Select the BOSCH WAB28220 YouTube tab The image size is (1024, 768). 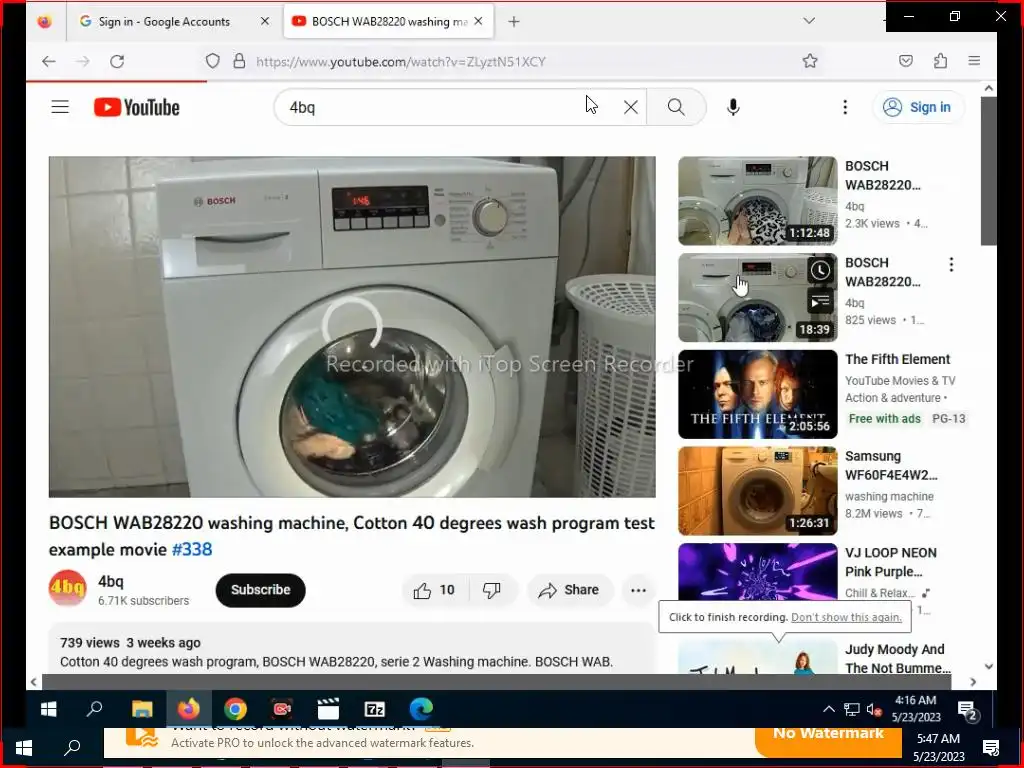point(389,22)
